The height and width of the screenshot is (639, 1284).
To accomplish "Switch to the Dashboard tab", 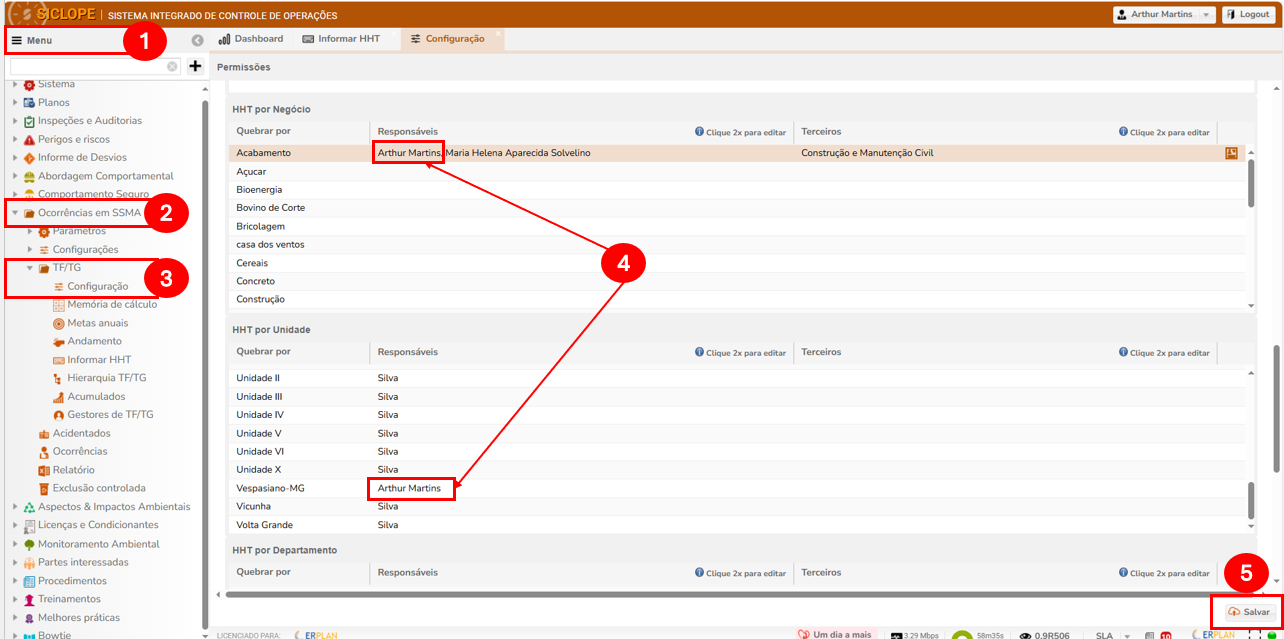I will 251,39.
